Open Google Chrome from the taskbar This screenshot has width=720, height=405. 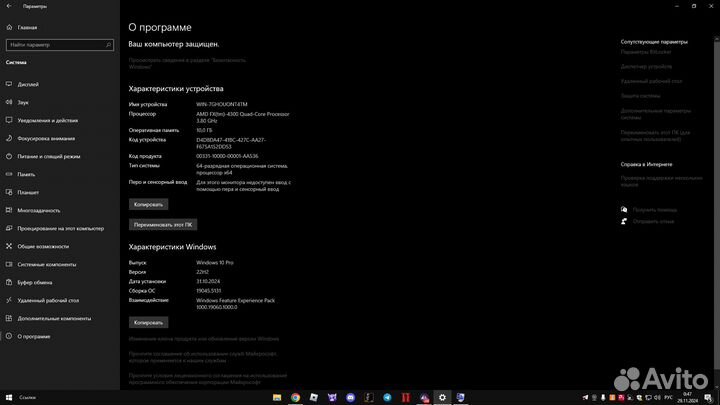296,397
